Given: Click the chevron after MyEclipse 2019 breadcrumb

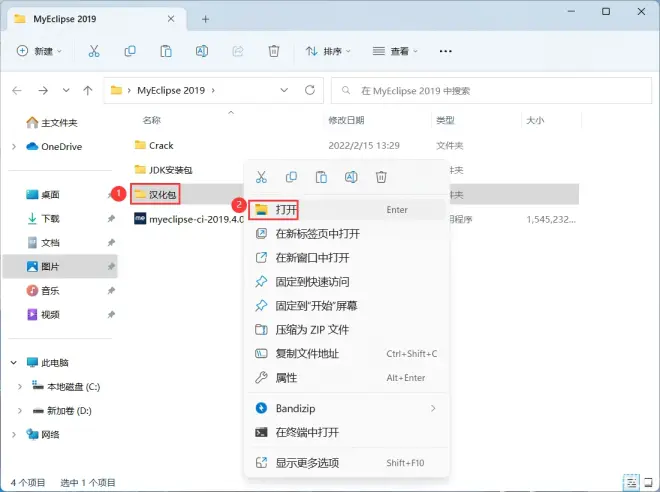Looking at the screenshot, I should click(x=213, y=90).
